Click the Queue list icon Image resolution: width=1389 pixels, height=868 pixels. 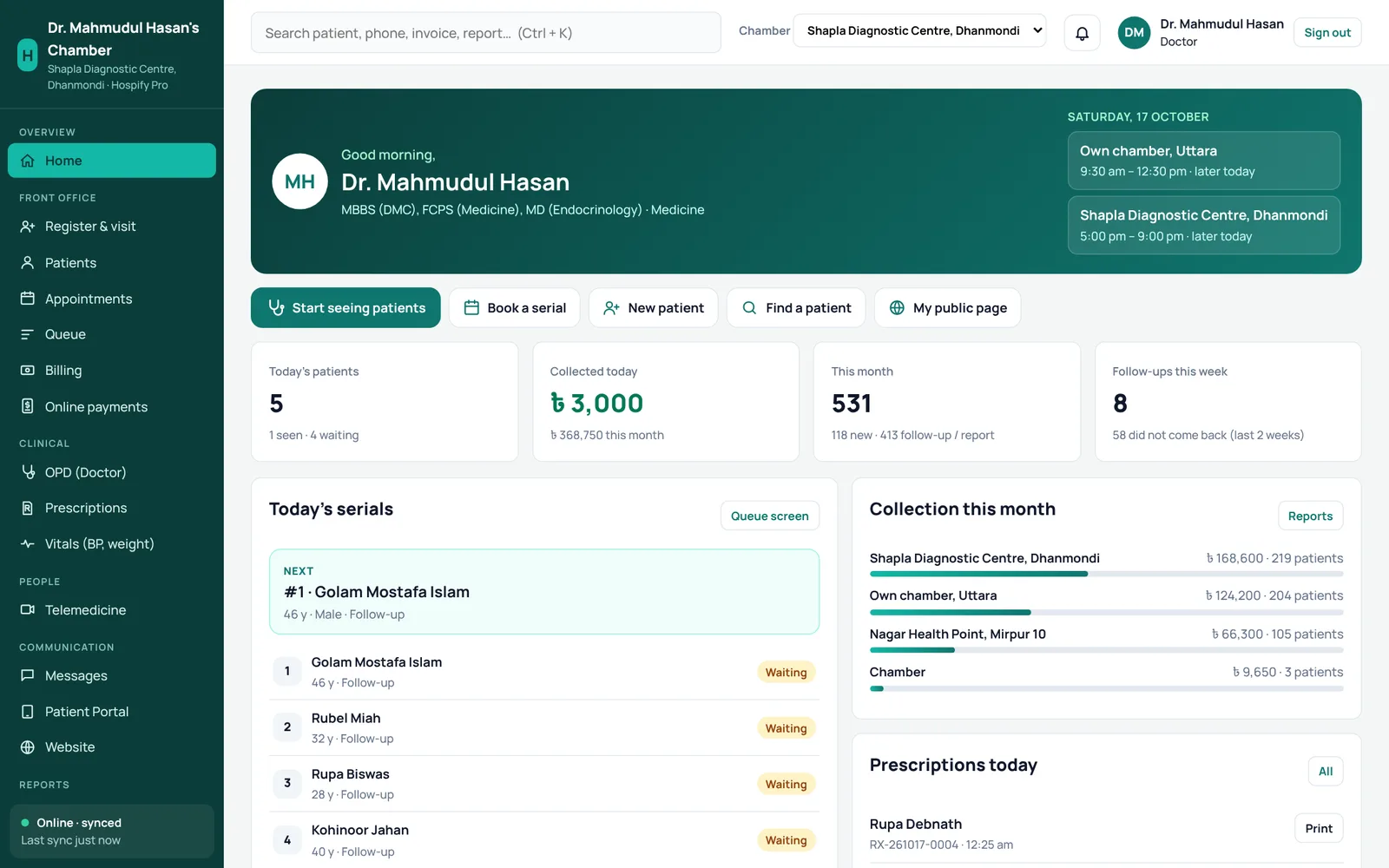(x=28, y=334)
